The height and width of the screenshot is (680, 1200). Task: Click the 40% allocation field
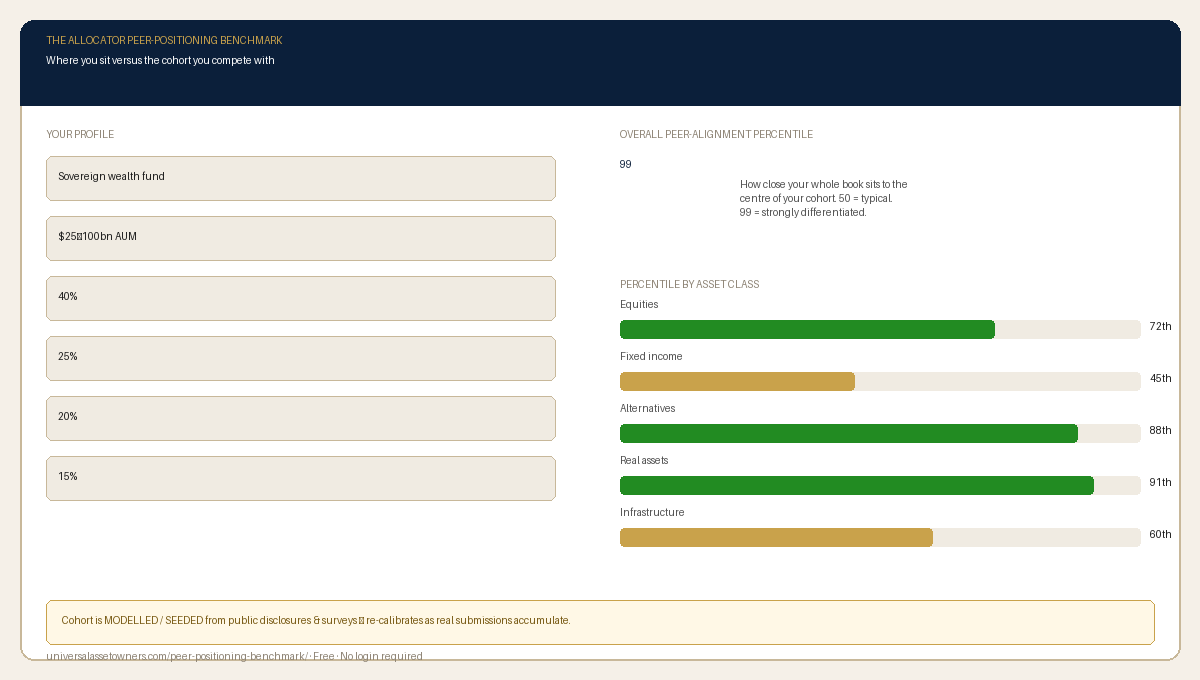pos(301,298)
